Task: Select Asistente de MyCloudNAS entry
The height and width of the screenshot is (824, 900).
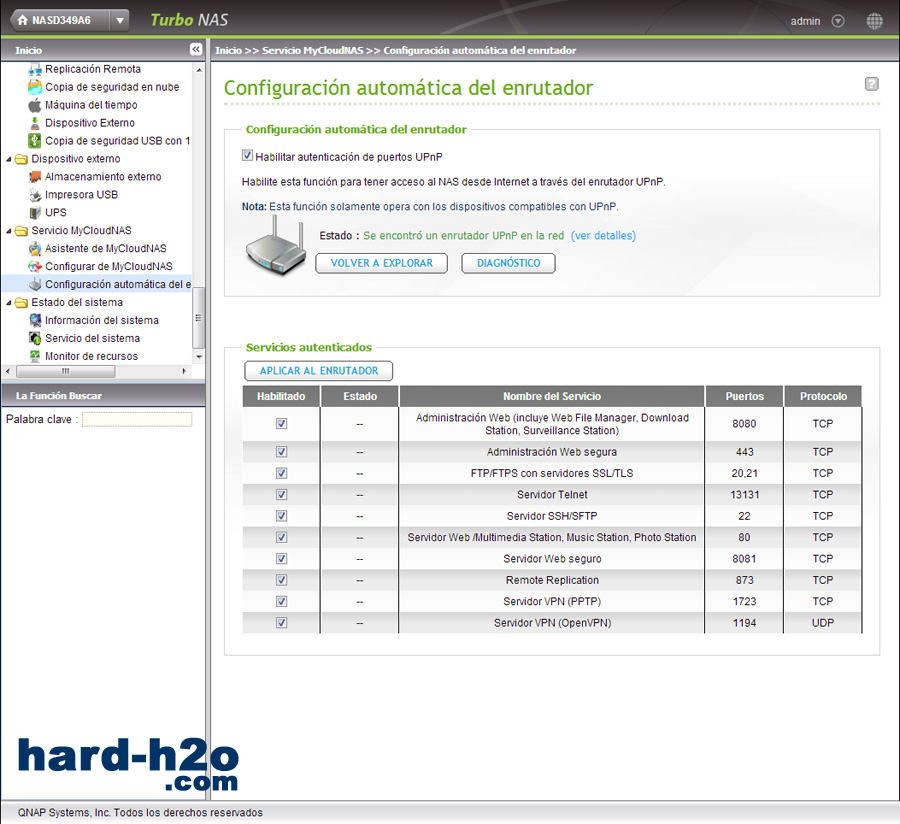Action: 106,248
